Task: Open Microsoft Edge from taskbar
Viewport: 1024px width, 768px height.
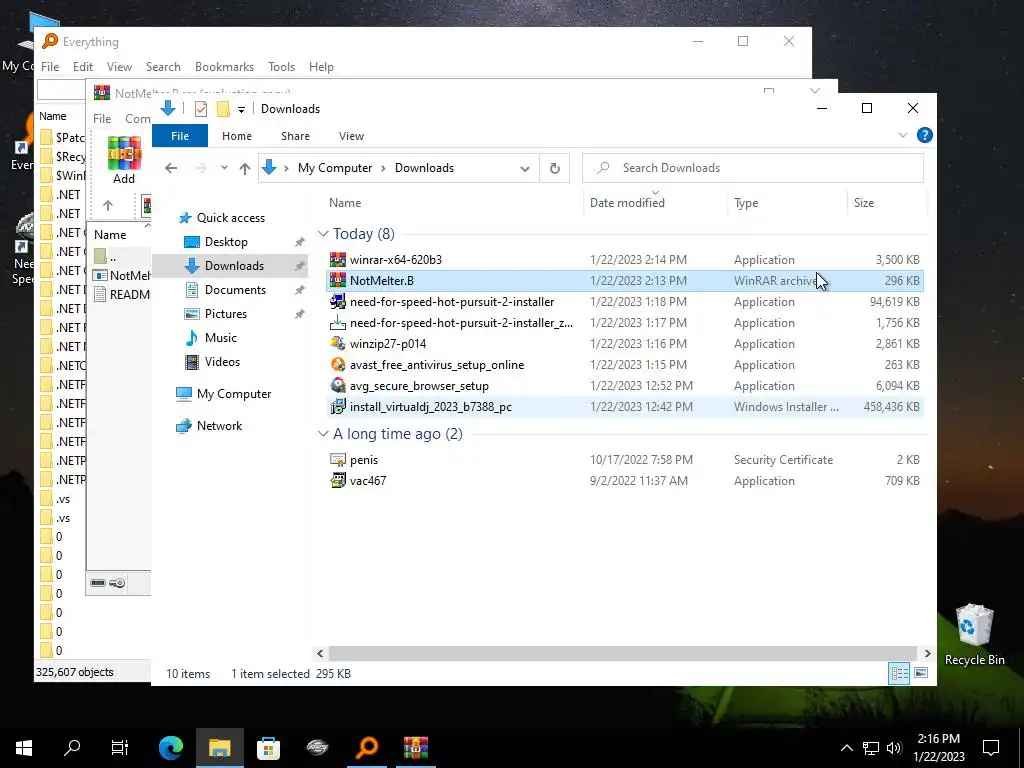Action: 171,748
